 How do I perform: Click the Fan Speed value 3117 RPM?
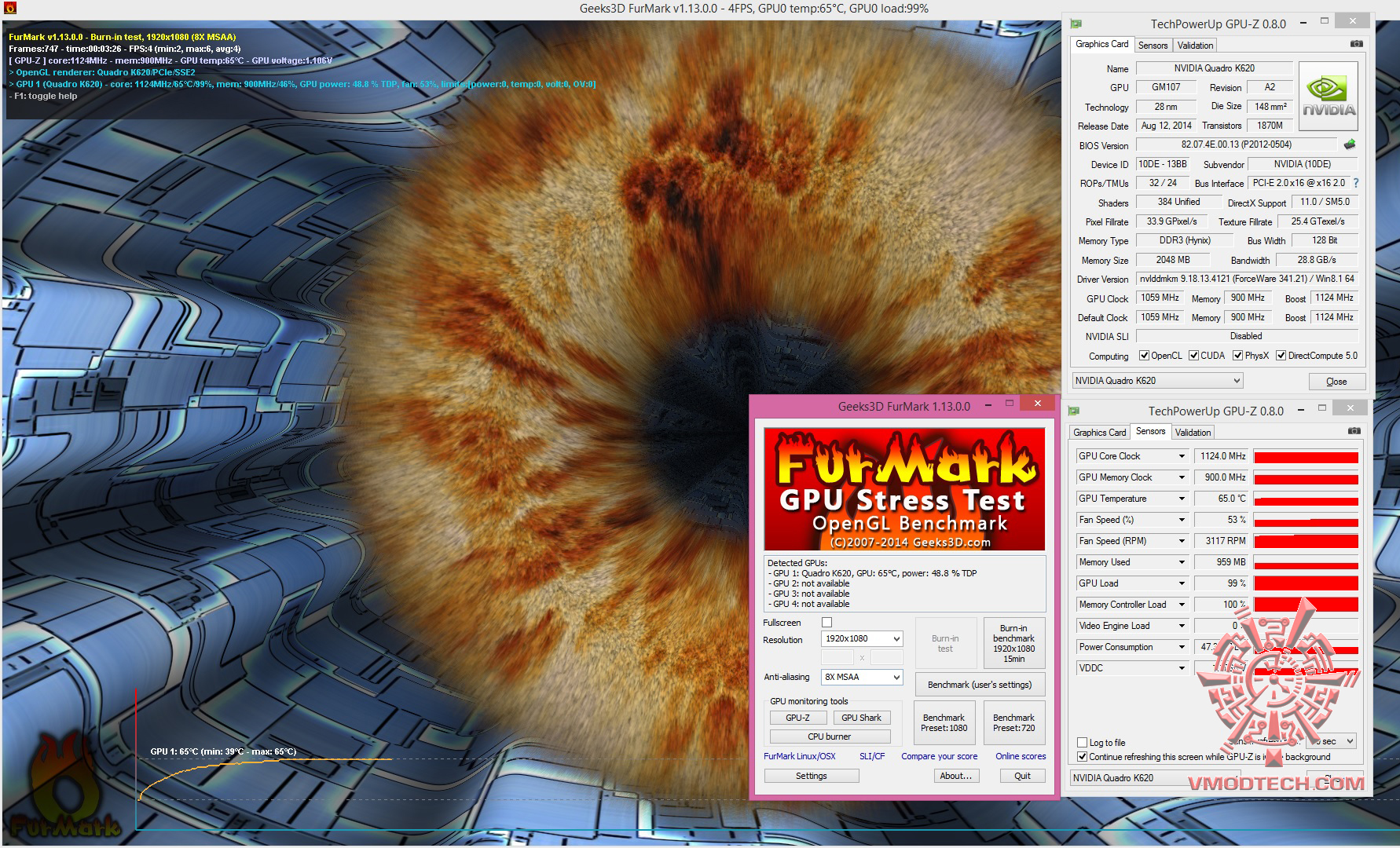point(1222,541)
